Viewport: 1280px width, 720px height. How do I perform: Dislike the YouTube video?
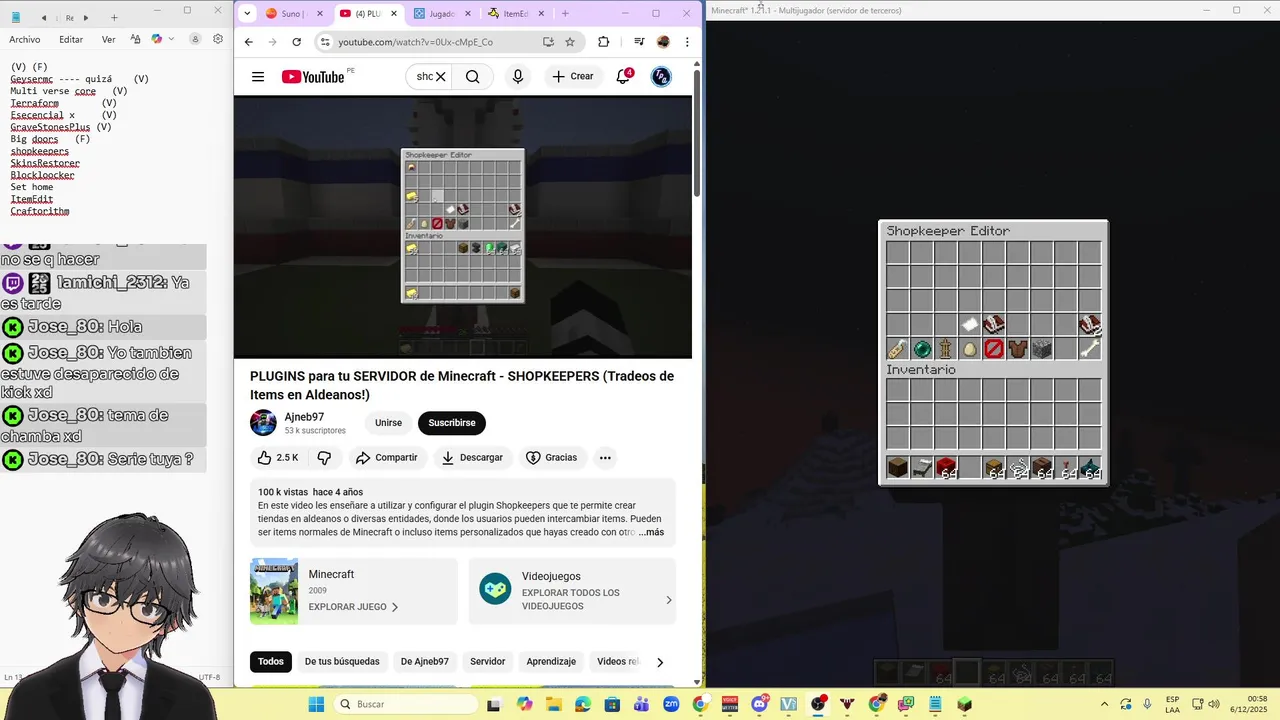tap(324, 457)
